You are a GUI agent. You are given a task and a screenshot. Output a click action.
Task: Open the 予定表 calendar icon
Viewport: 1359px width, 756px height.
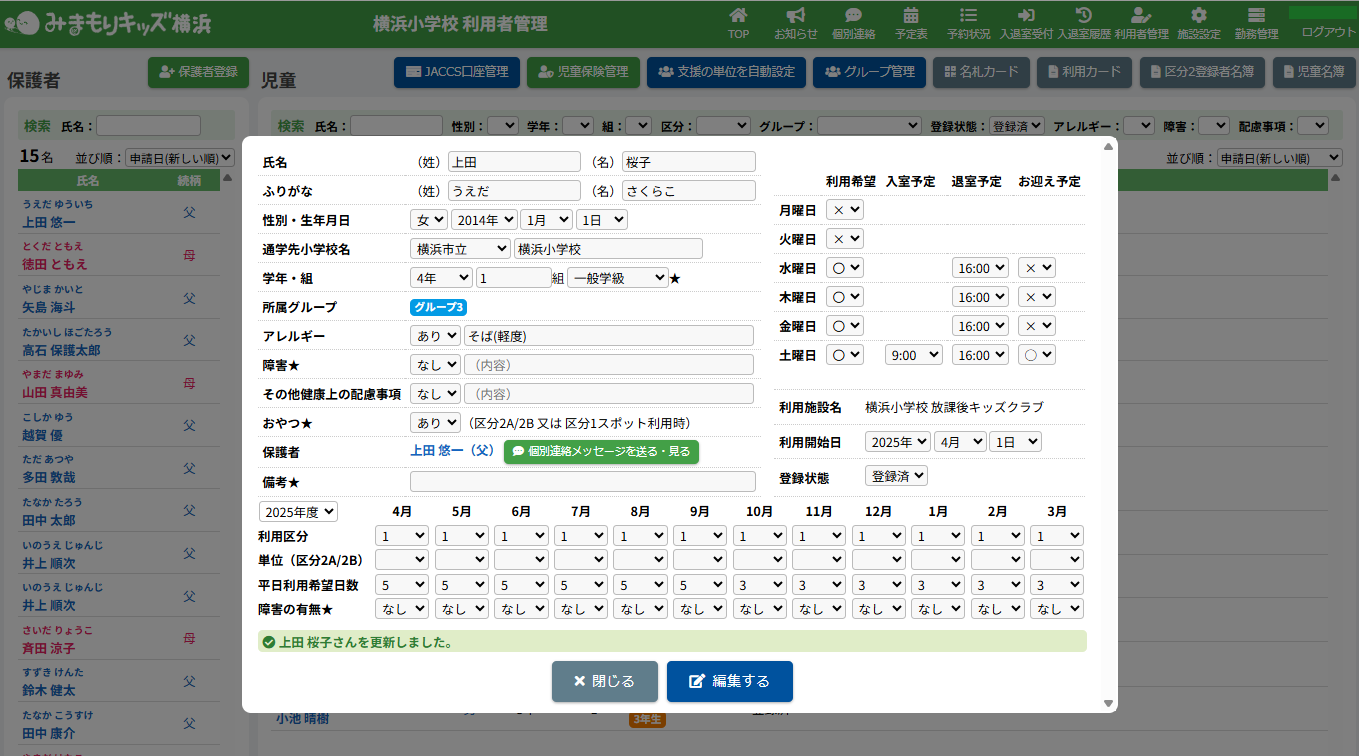[911, 16]
